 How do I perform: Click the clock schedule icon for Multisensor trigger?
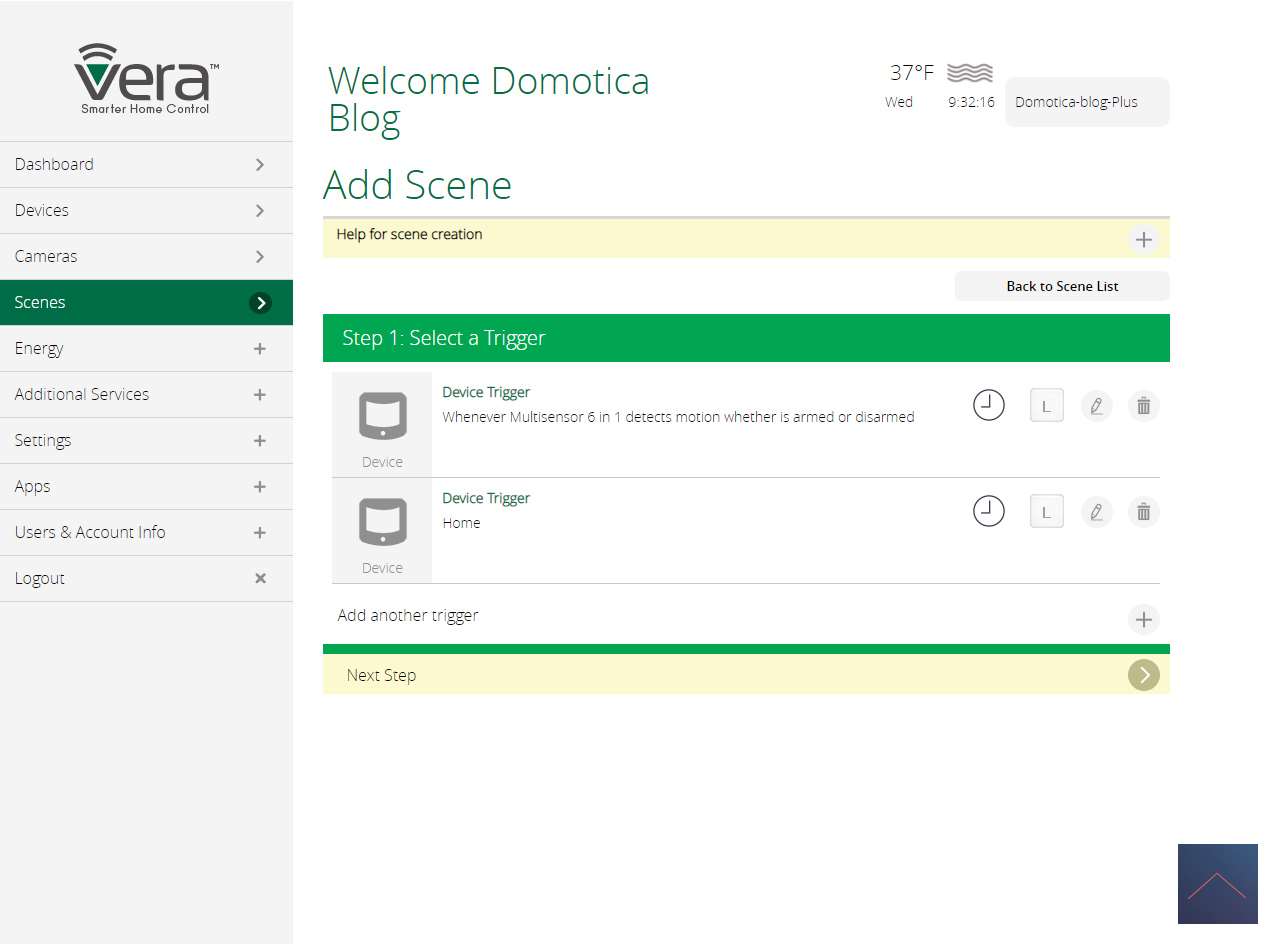pyautogui.click(x=988, y=406)
